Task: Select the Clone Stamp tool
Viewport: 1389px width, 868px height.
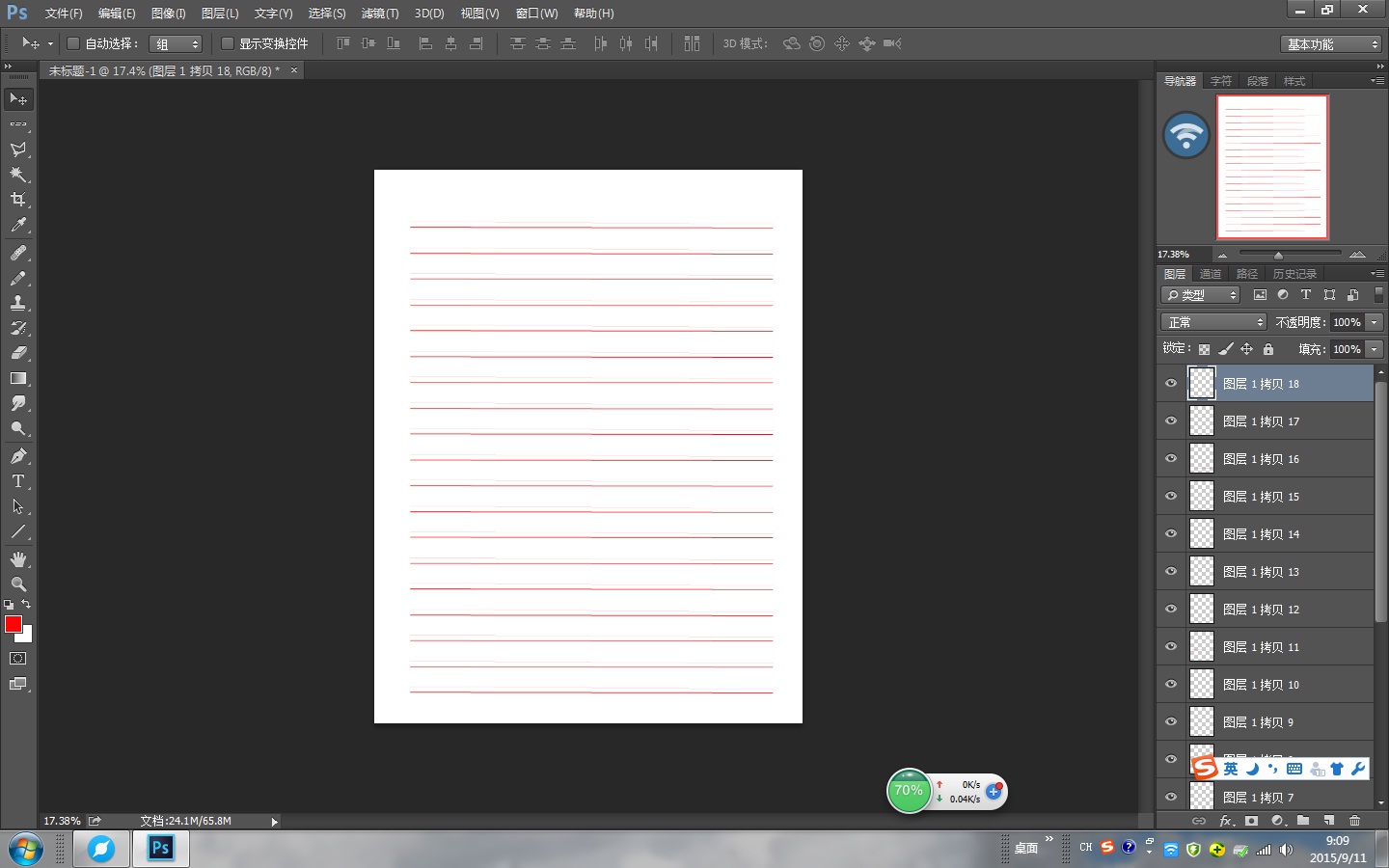Action: [x=18, y=303]
